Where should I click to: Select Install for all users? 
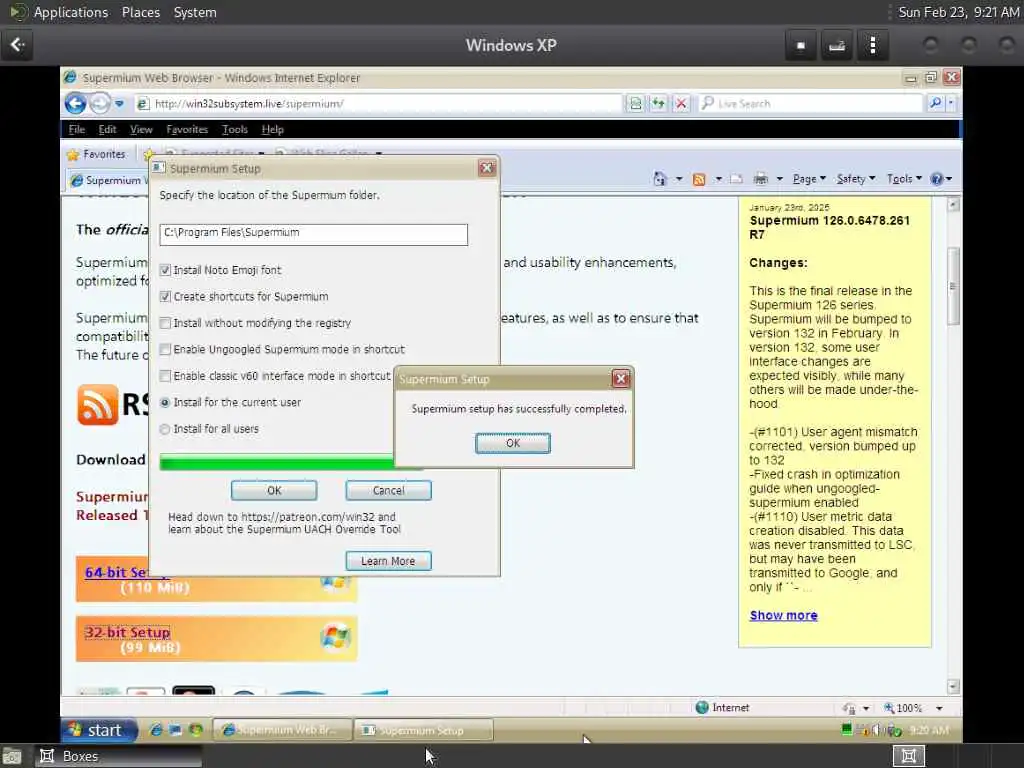tap(165, 429)
